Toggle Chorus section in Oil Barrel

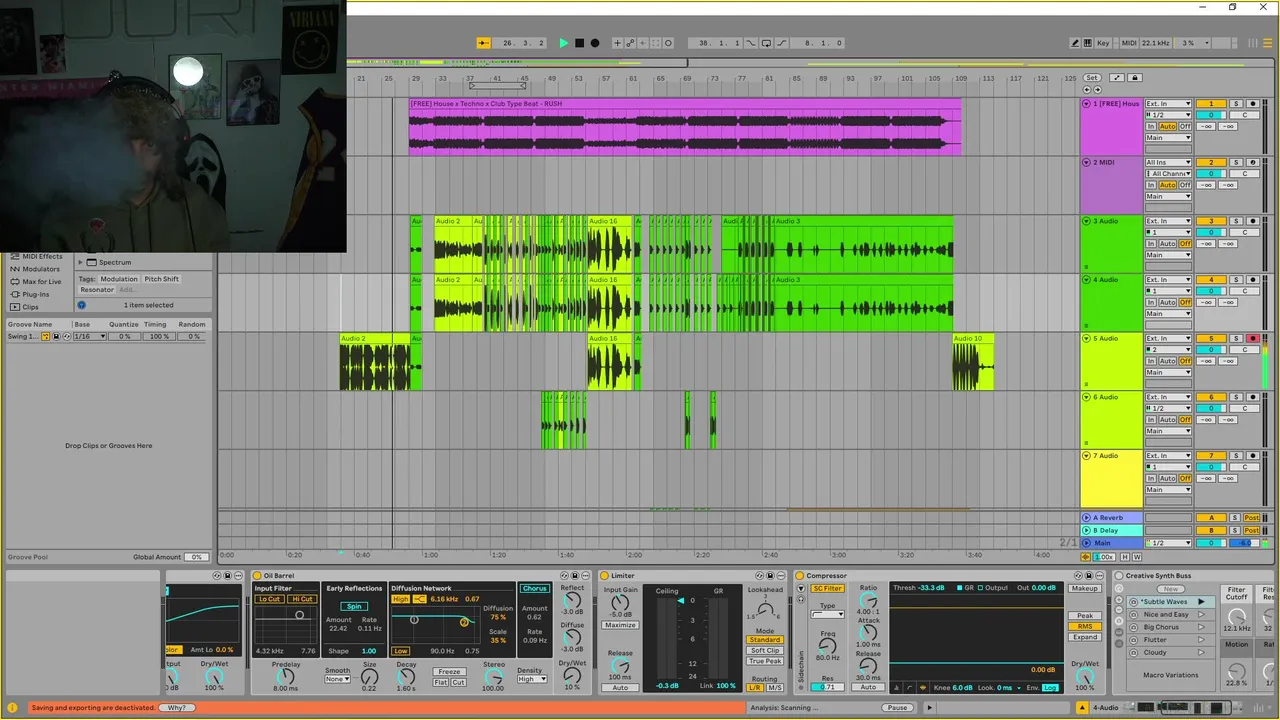pos(534,588)
